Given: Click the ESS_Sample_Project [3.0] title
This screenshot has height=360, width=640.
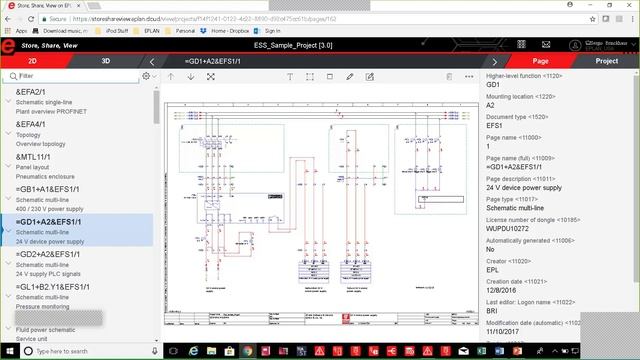Looking at the screenshot, I should pos(293,45).
